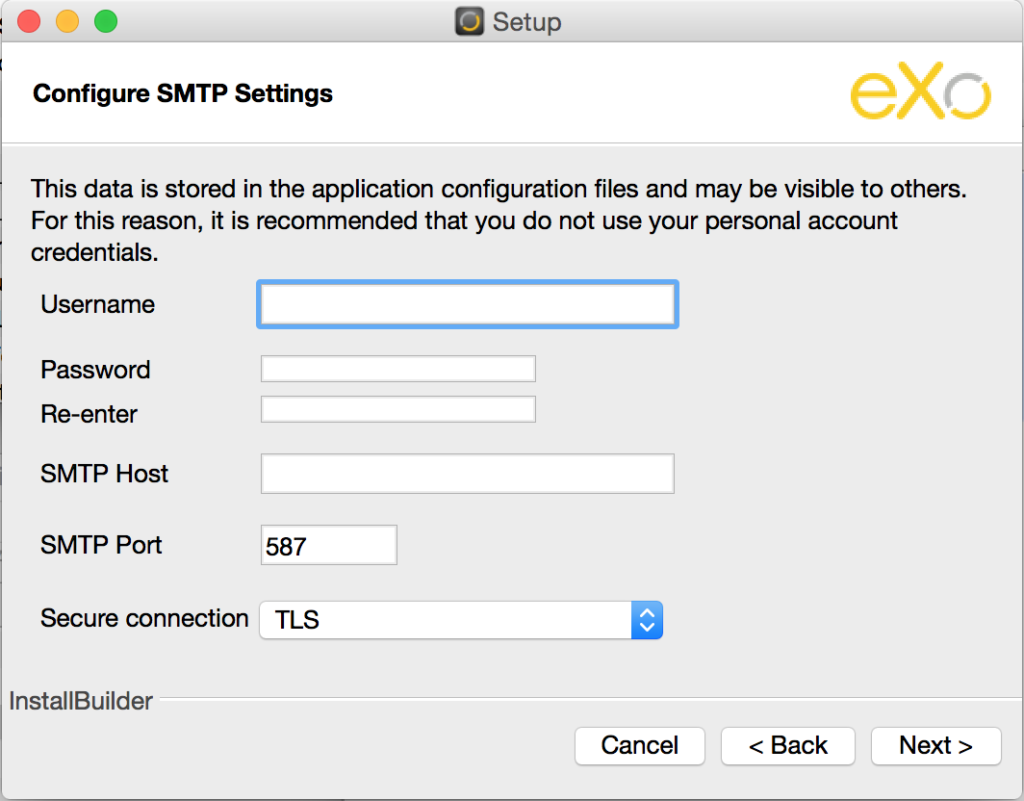Click the Secure connection label
Screen dimensions: 1024x801
point(144,618)
